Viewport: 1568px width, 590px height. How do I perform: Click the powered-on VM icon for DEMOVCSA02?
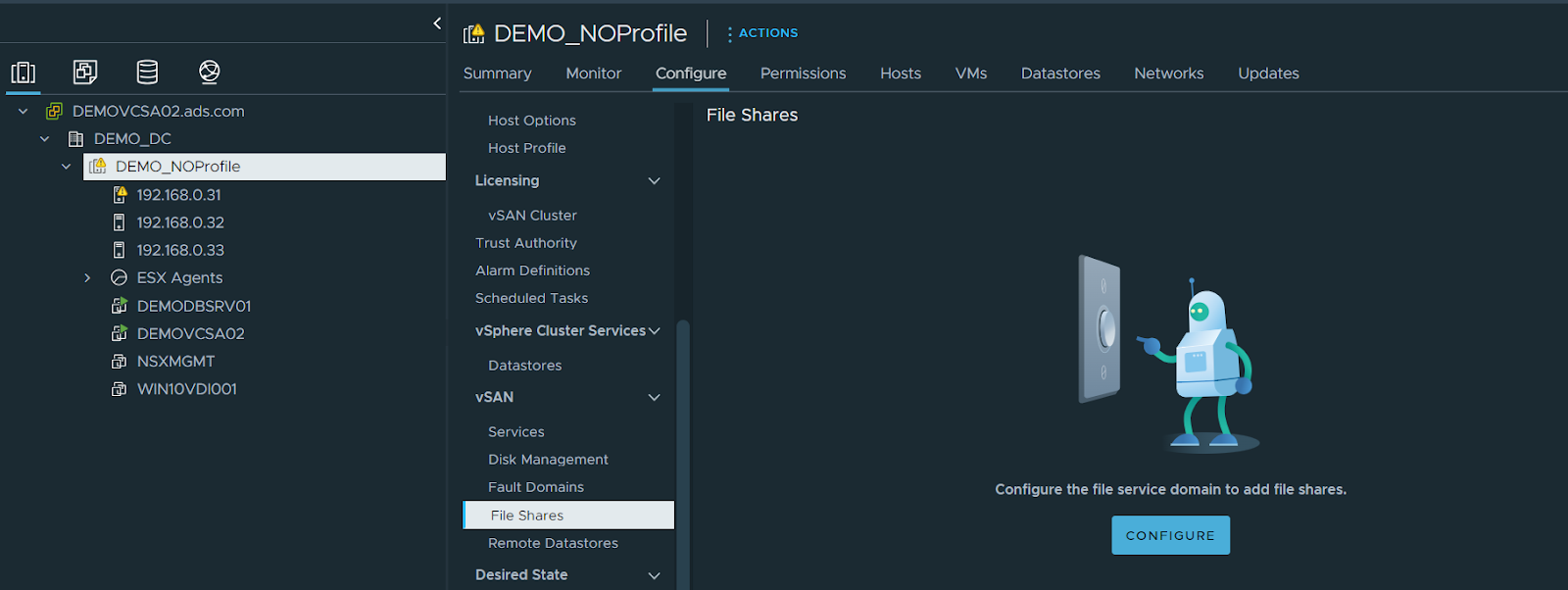point(120,333)
